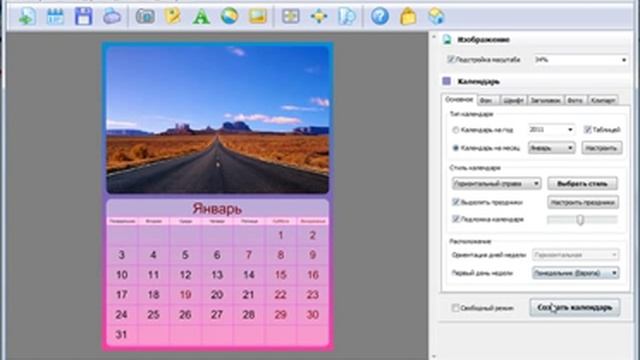Viewport: 640px width, 360px height.
Task: Click the up arrow of side panel scrollbar
Action: 433,37
